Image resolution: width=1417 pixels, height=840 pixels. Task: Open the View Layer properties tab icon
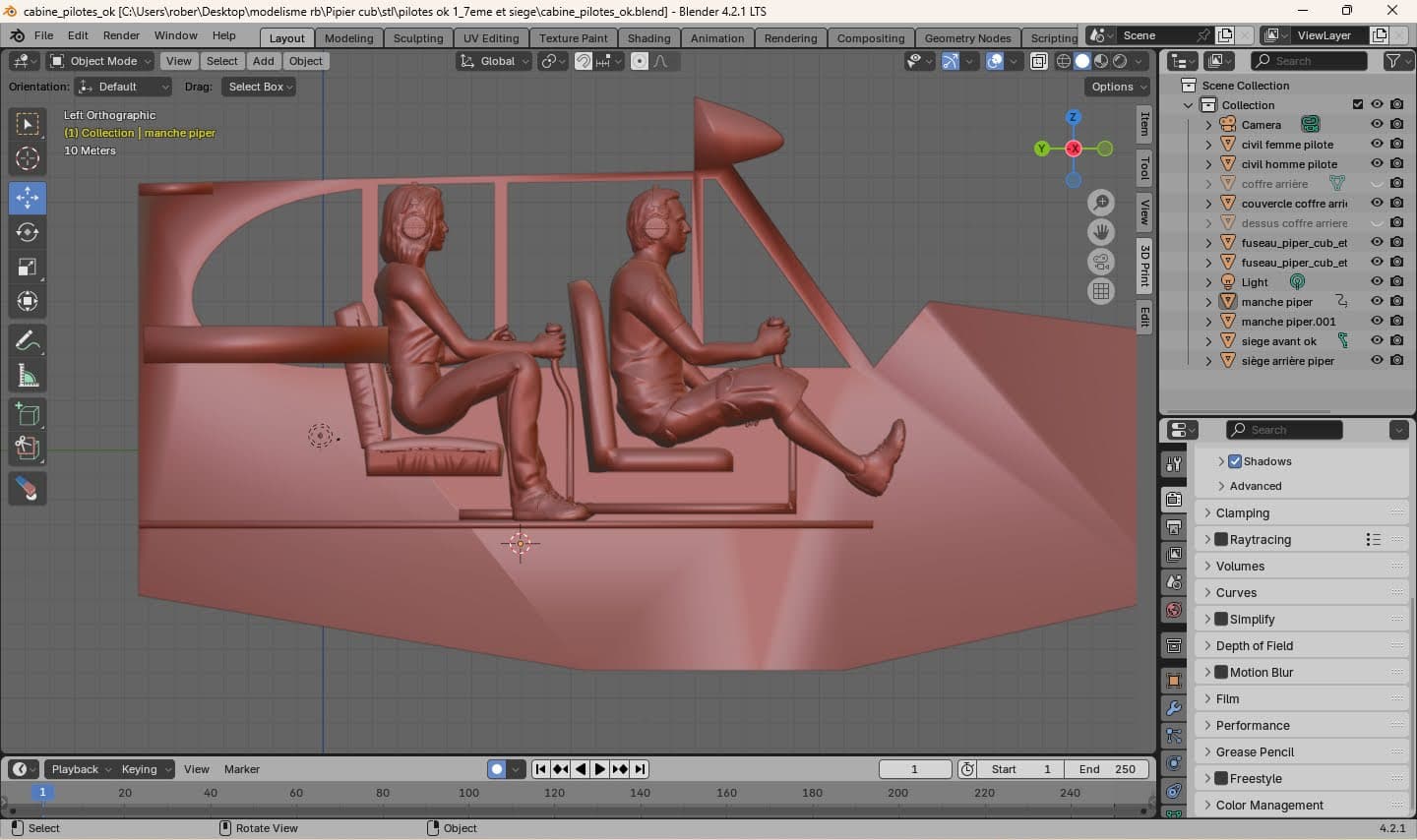point(1174,555)
